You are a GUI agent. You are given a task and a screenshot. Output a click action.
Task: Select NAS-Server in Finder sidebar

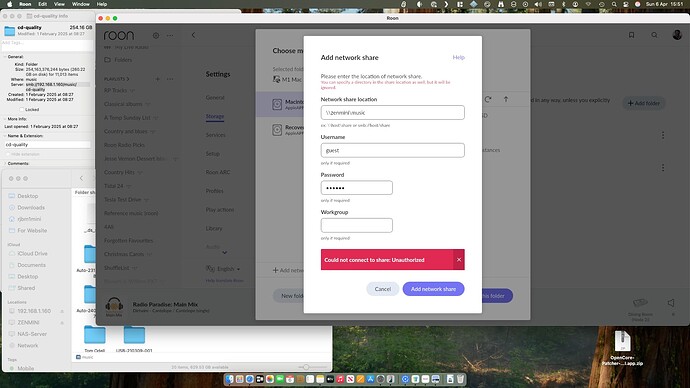coord(32,334)
